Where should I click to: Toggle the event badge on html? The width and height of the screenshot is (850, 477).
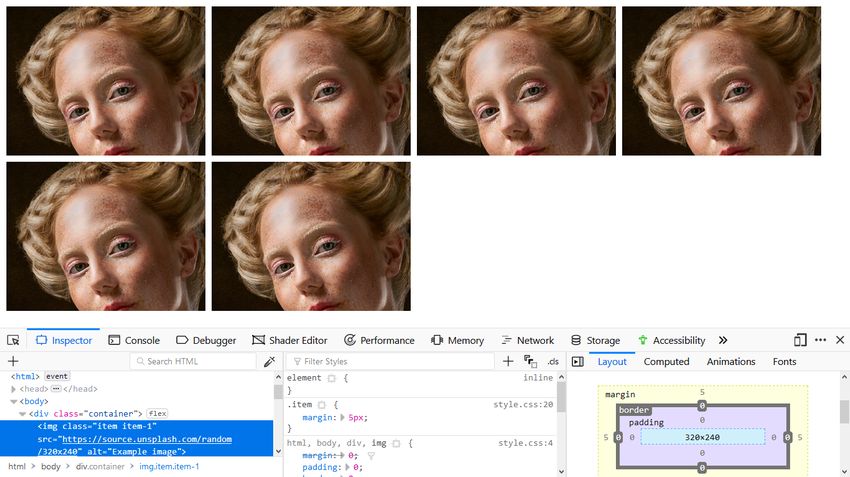click(57, 376)
